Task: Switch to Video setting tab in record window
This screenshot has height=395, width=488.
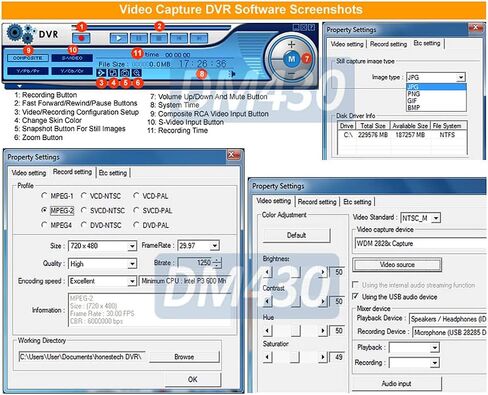Action: (x=29, y=173)
